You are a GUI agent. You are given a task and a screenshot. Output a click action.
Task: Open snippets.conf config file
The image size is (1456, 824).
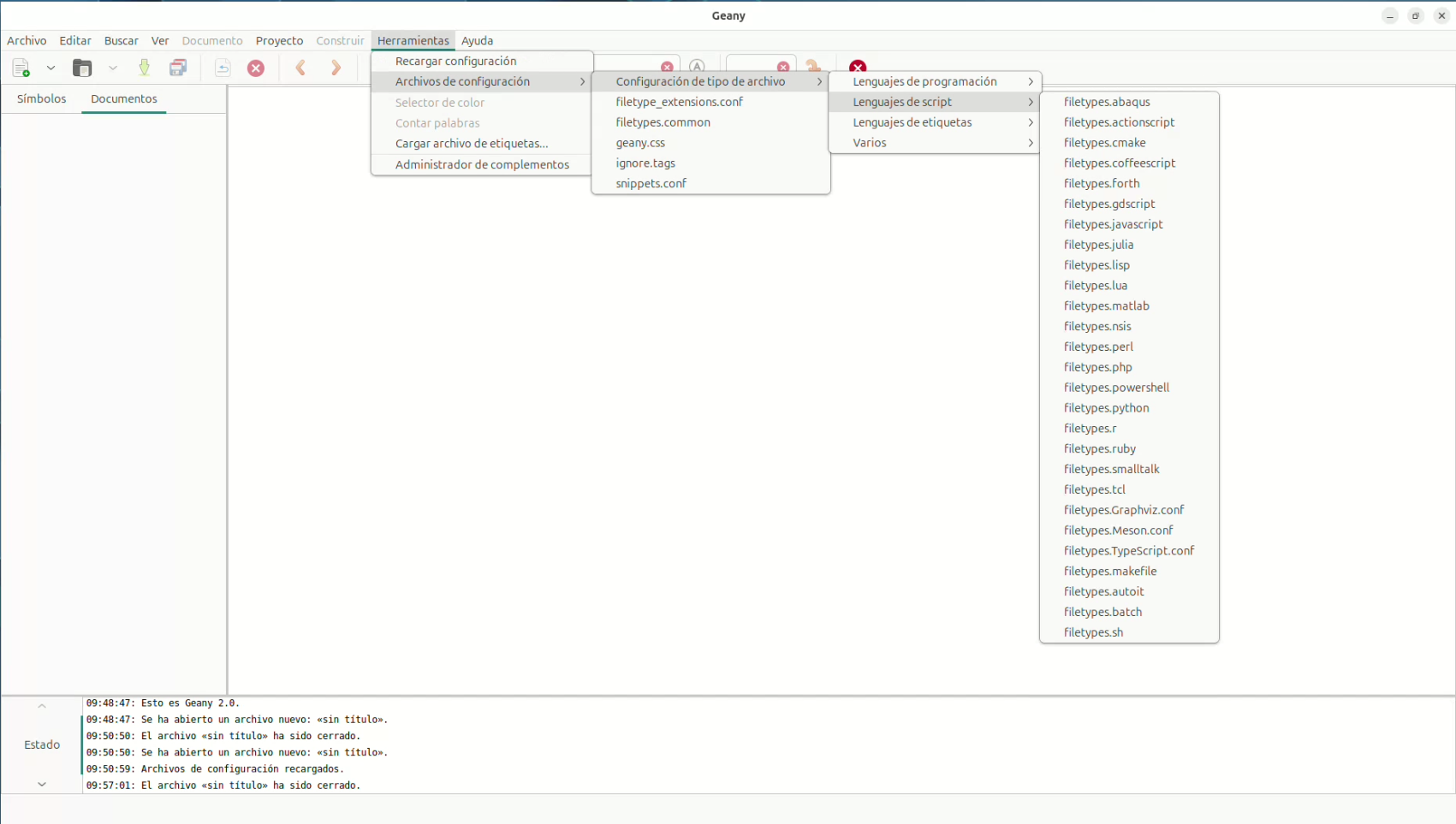pos(710,183)
